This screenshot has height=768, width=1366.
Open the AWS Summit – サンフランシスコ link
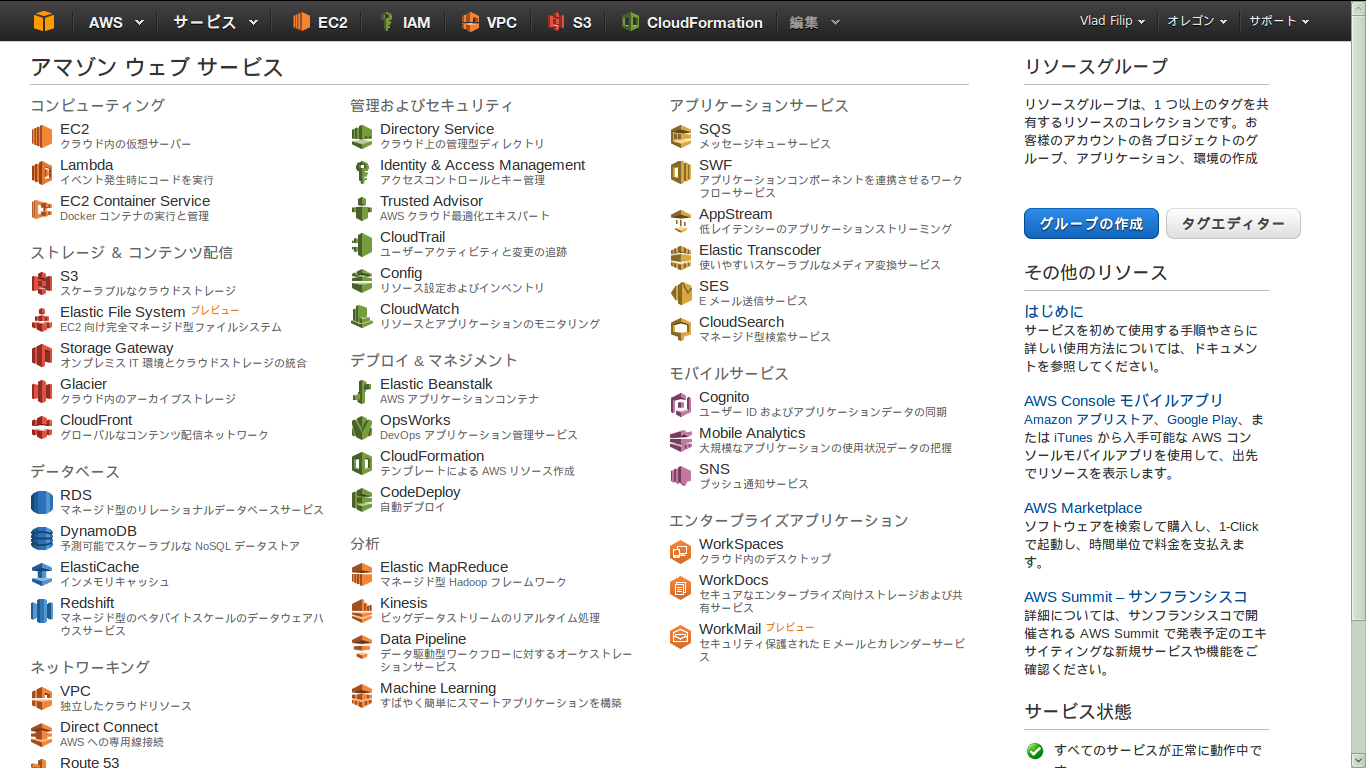(x=1136, y=597)
